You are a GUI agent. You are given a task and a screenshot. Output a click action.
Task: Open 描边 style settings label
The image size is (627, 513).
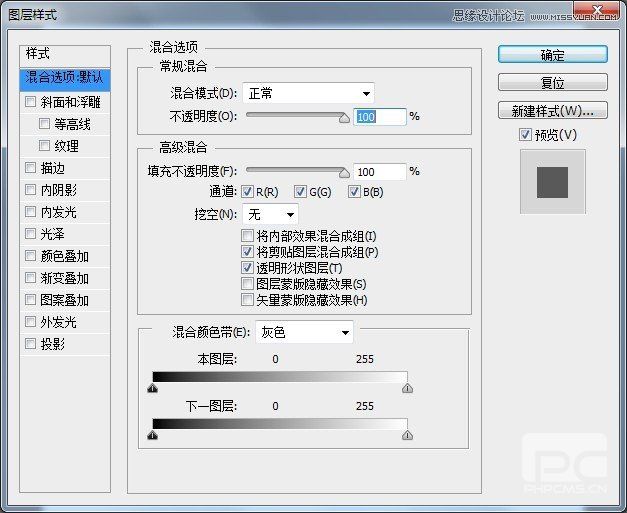tap(53, 168)
